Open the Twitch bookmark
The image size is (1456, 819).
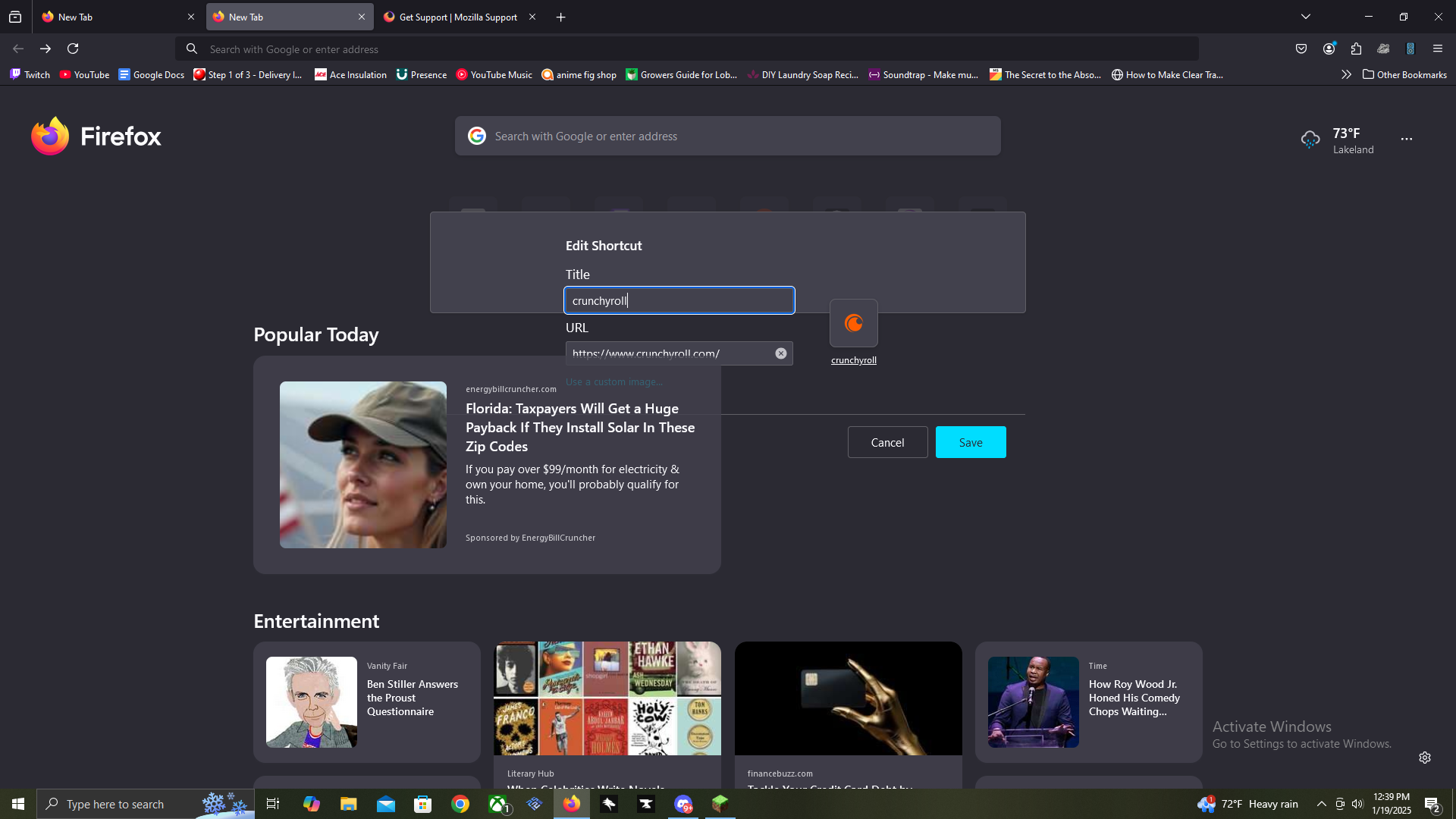[30, 74]
